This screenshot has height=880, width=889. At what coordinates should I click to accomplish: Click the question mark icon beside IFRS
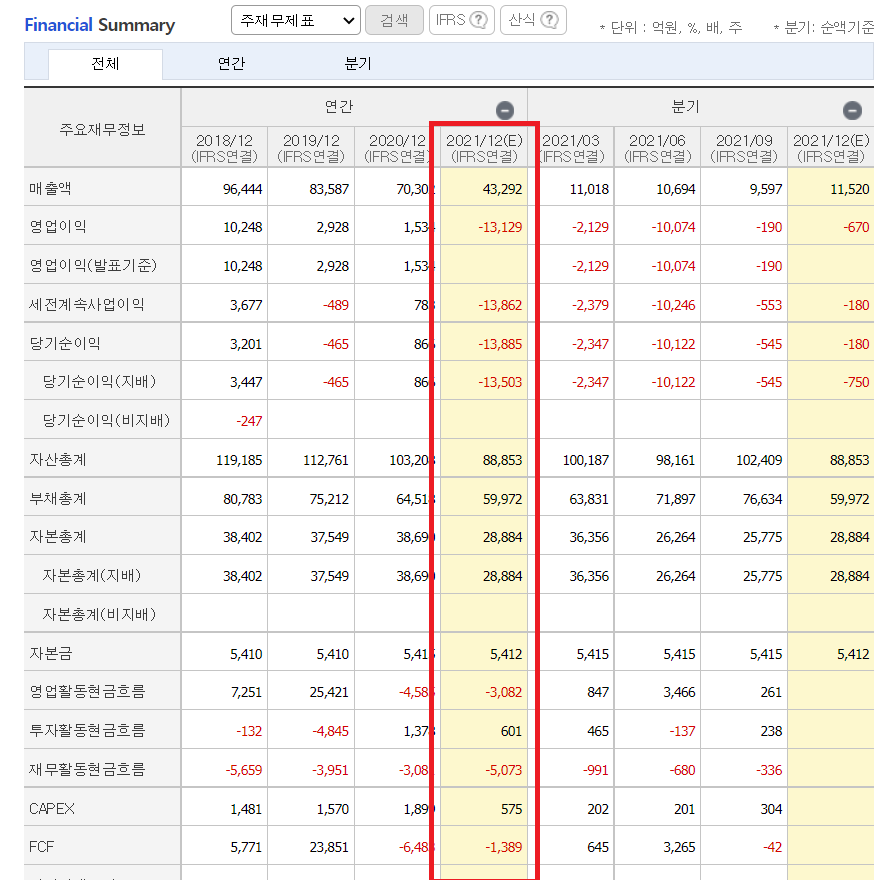479,20
